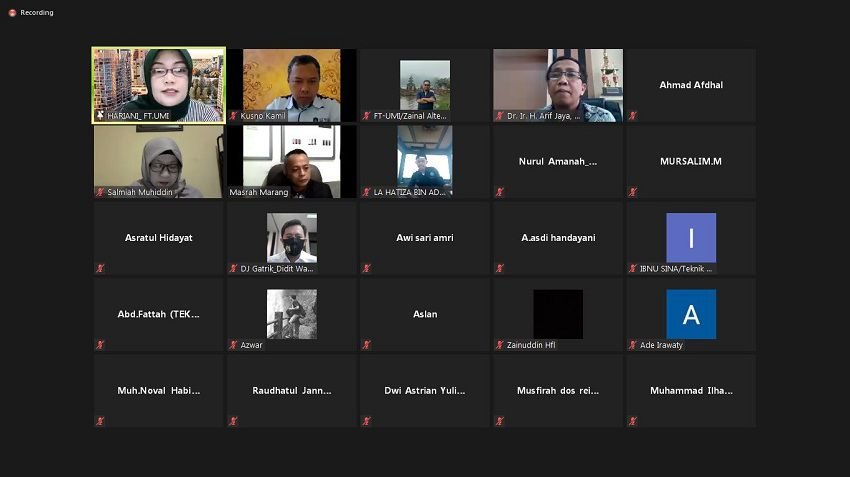Select the MURSALIM.M participant tile
Image resolution: width=850 pixels, height=477 pixels.
click(691, 162)
